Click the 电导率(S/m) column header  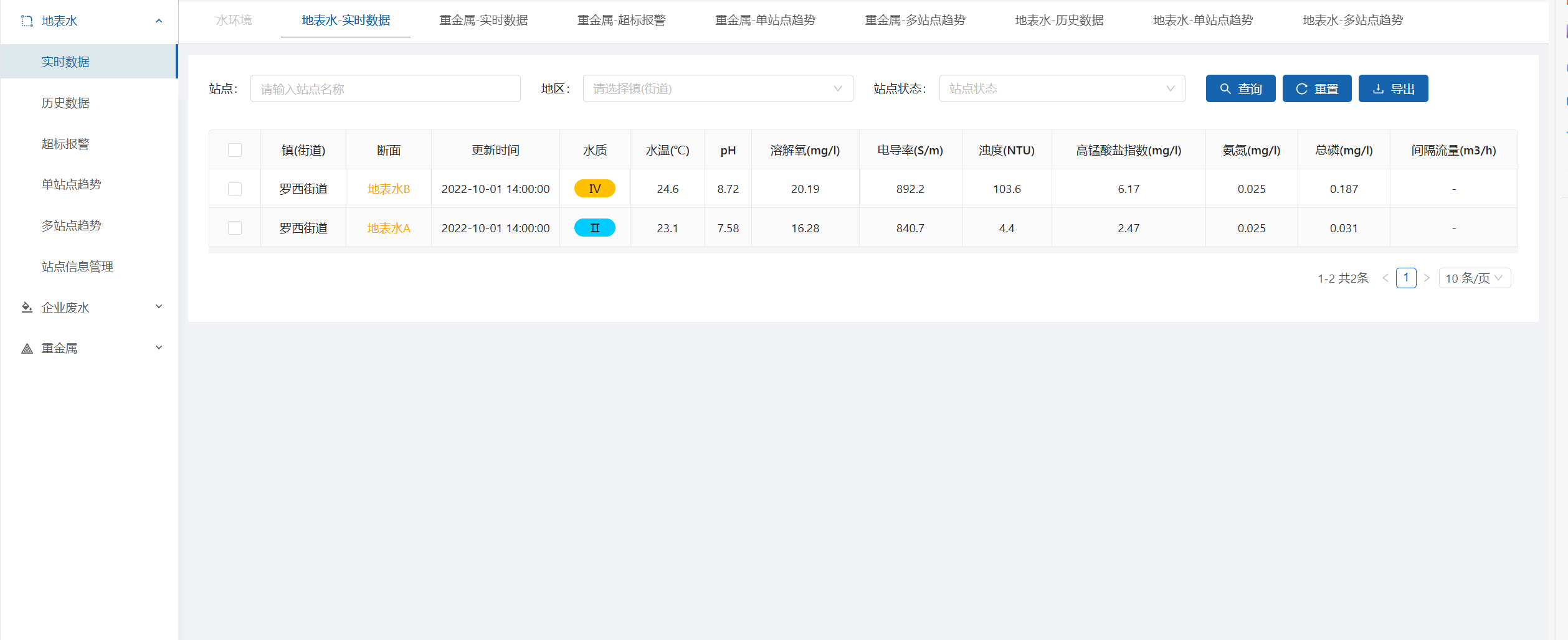(x=910, y=150)
